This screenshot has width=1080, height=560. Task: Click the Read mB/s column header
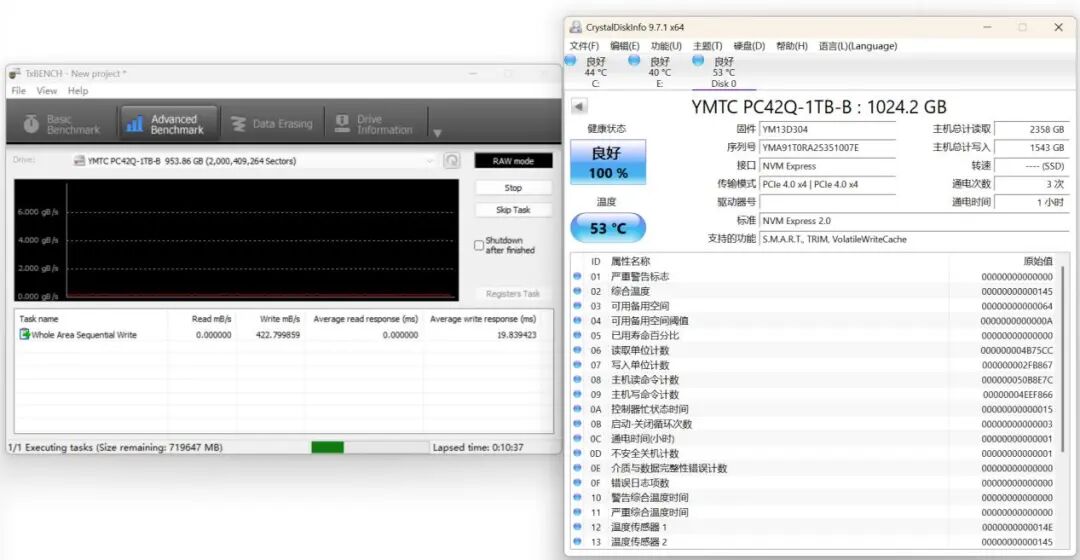211,319
